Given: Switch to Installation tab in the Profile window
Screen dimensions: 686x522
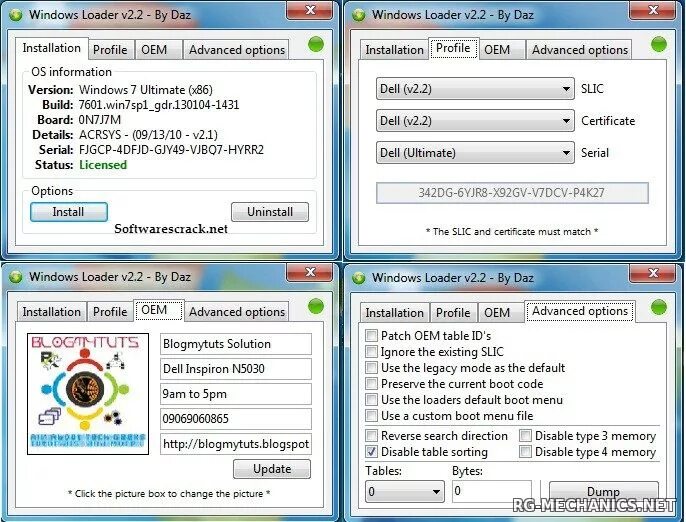Looking at the screenshot, I should pyautogui.click(x=394, y=50).
